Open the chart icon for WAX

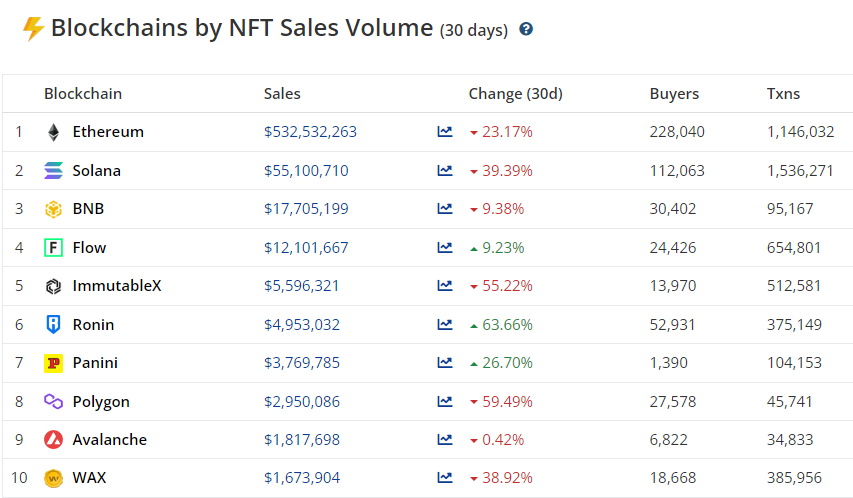444,478
